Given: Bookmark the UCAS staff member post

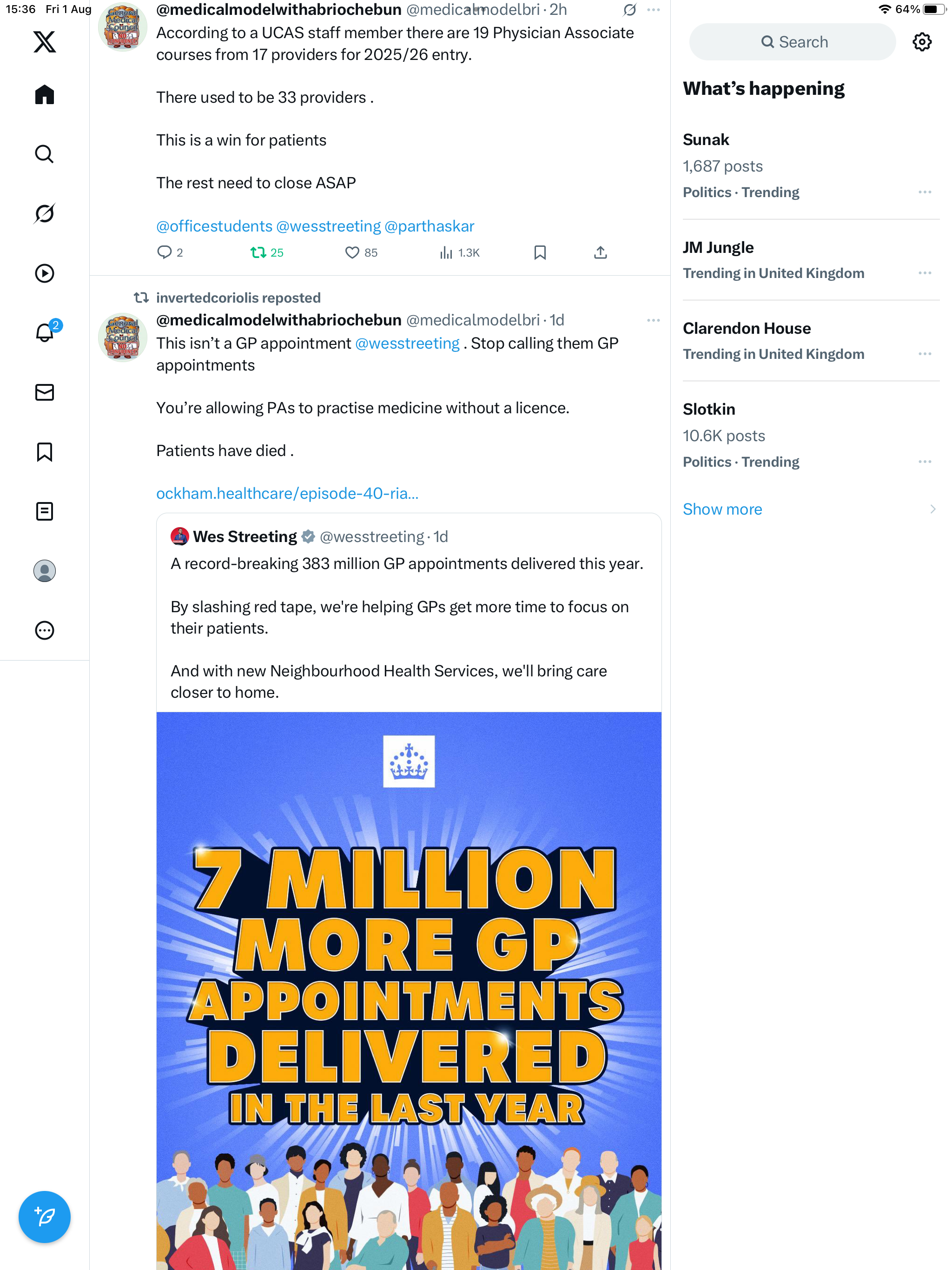Looking at the screenshot, I should click(540, 252).
